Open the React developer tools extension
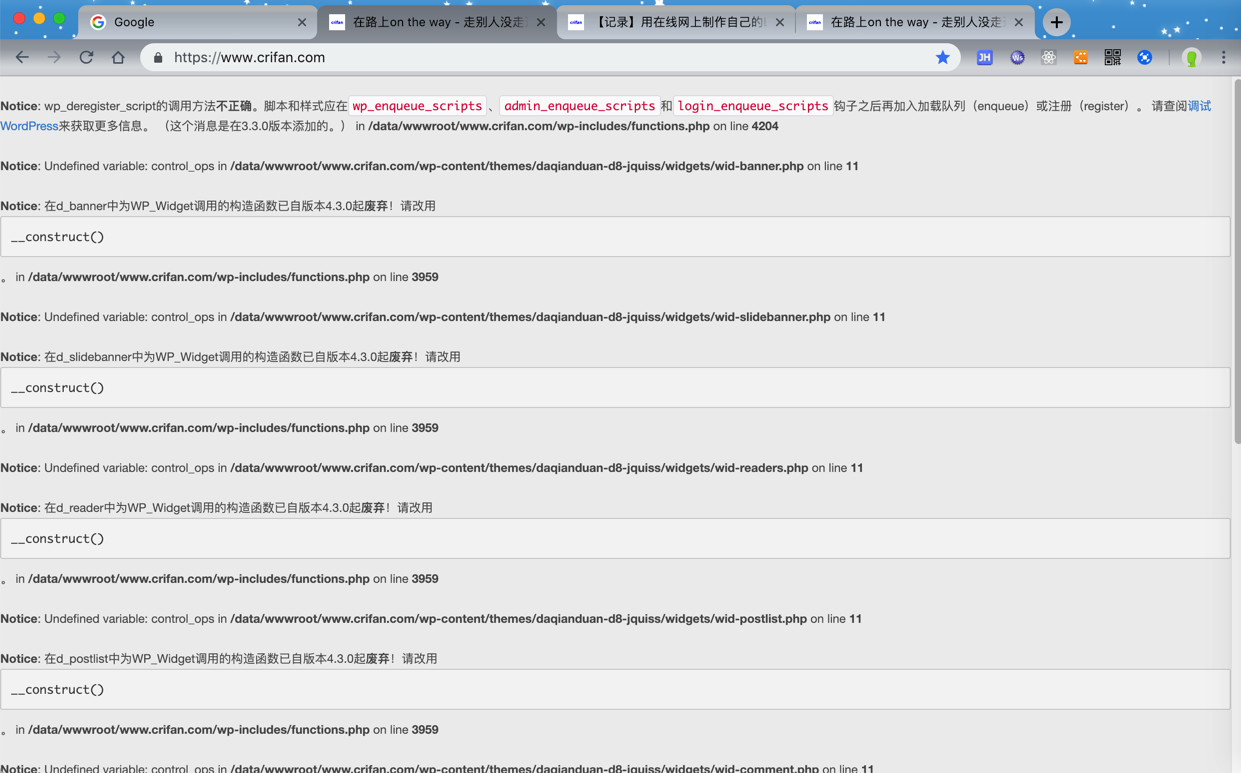Screen dimensions: 1241x773 [1048, 58]
